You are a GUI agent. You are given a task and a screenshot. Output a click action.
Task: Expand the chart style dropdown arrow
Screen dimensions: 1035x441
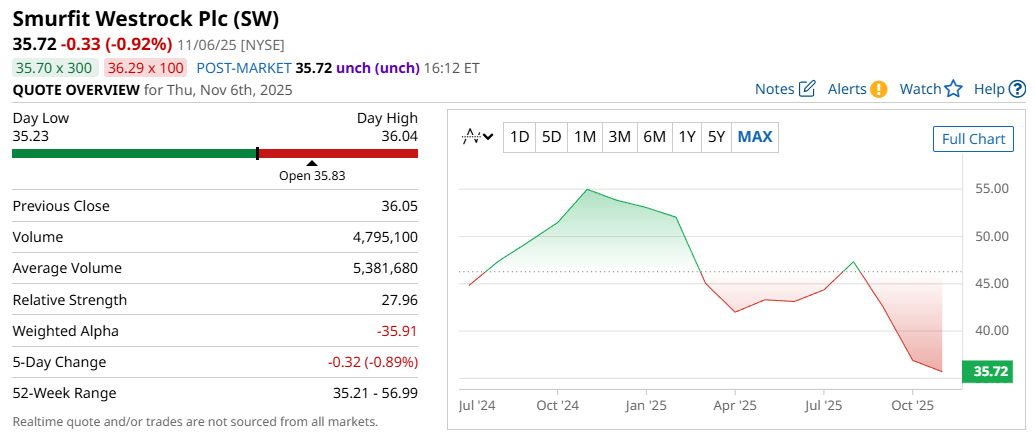point(488,137)
